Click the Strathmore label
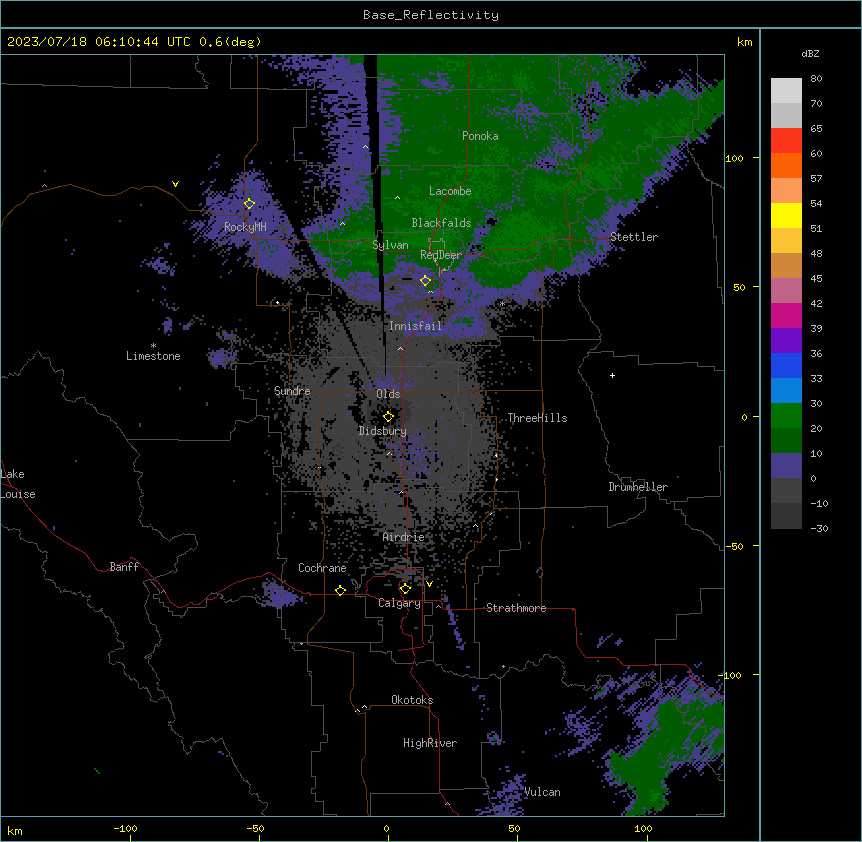862x842 pixels. click(516, 608)
